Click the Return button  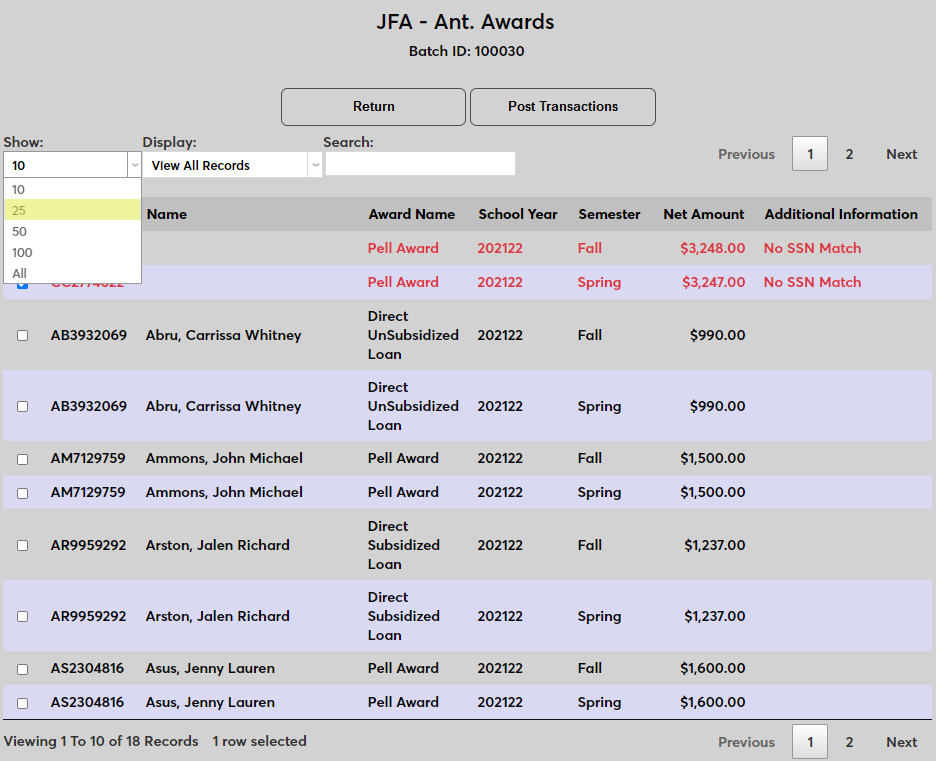(x=372, y=106)
